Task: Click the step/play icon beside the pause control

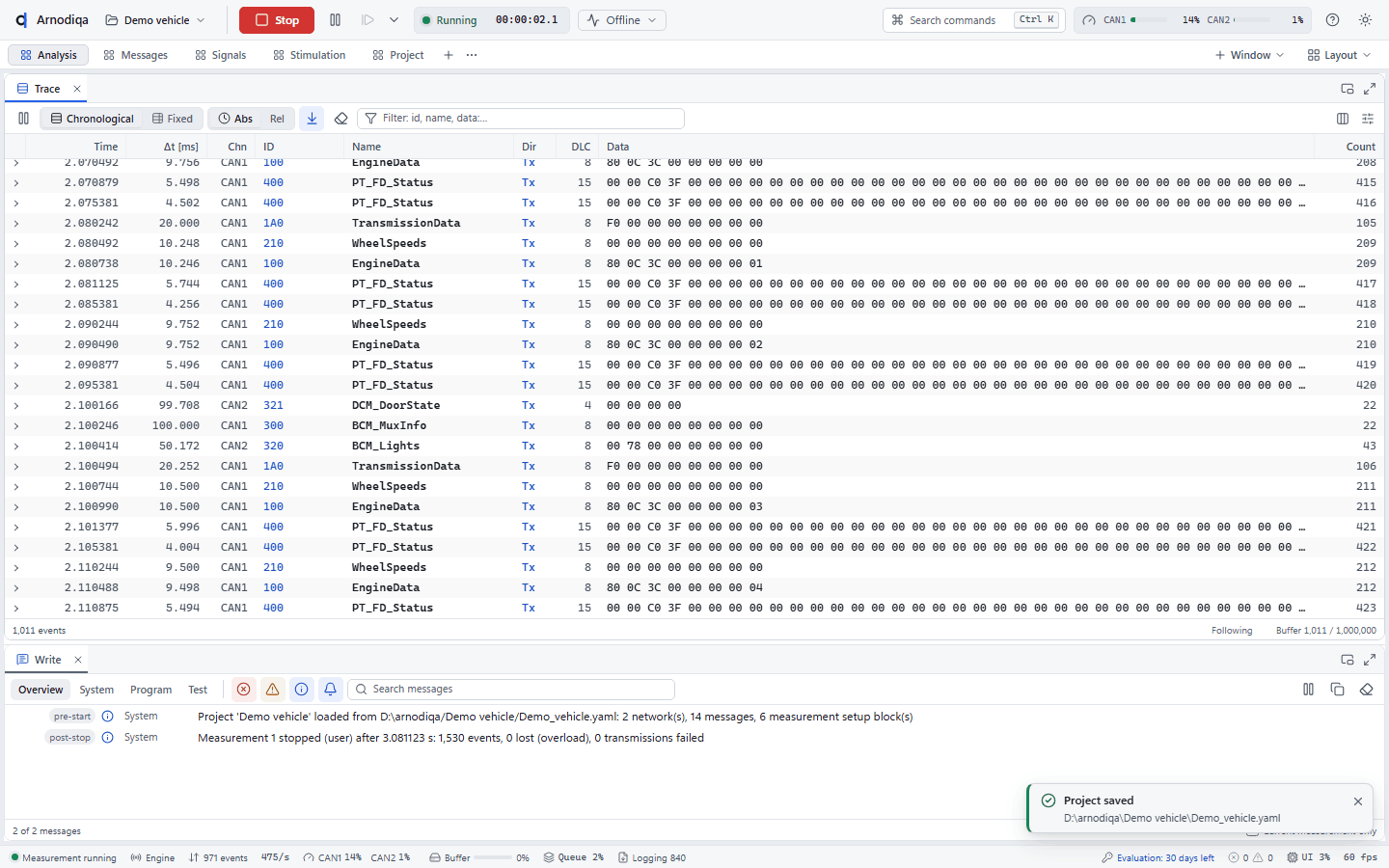Action: 368,20
